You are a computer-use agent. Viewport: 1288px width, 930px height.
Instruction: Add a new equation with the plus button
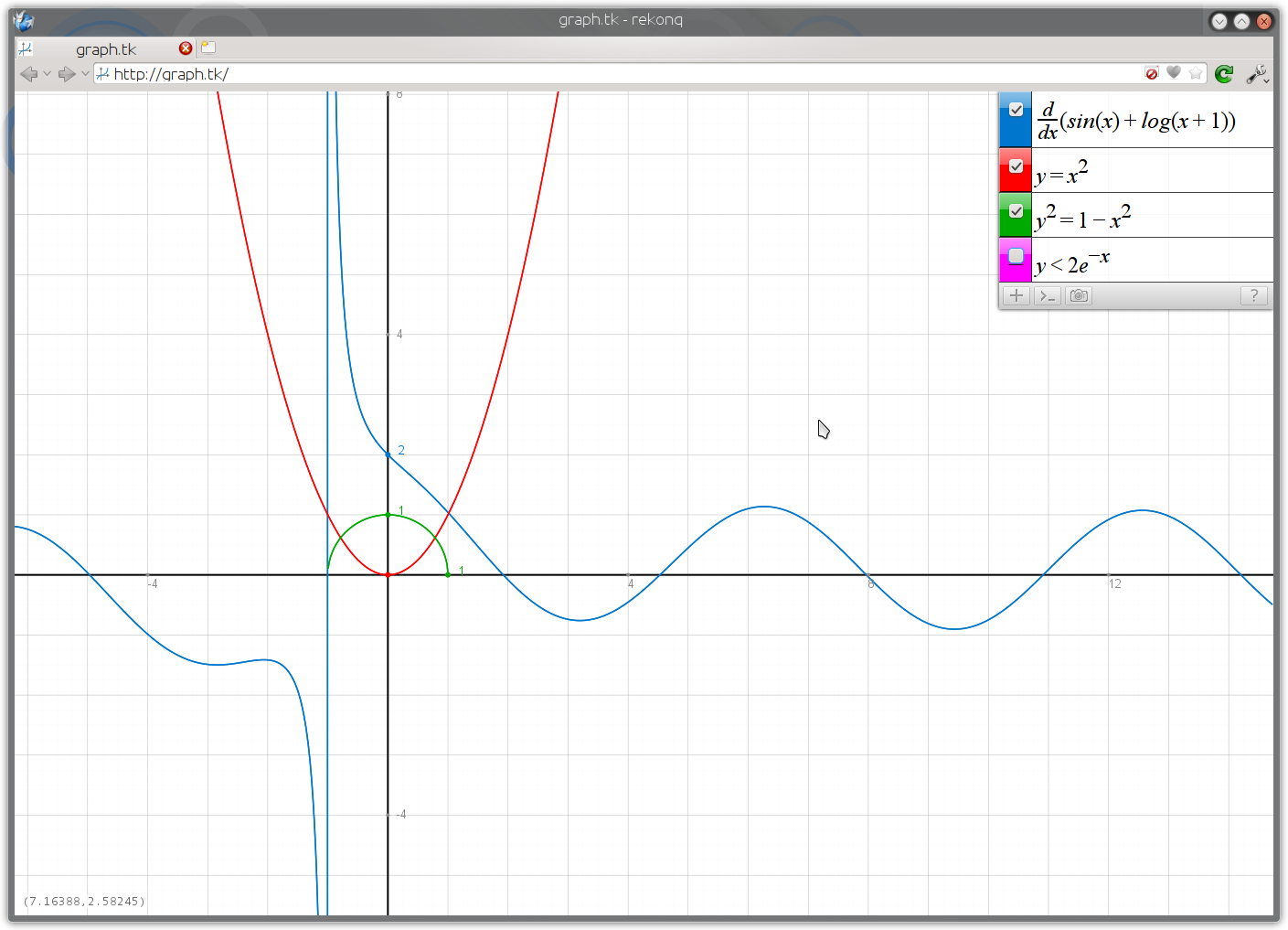[x=1016, y=295]
